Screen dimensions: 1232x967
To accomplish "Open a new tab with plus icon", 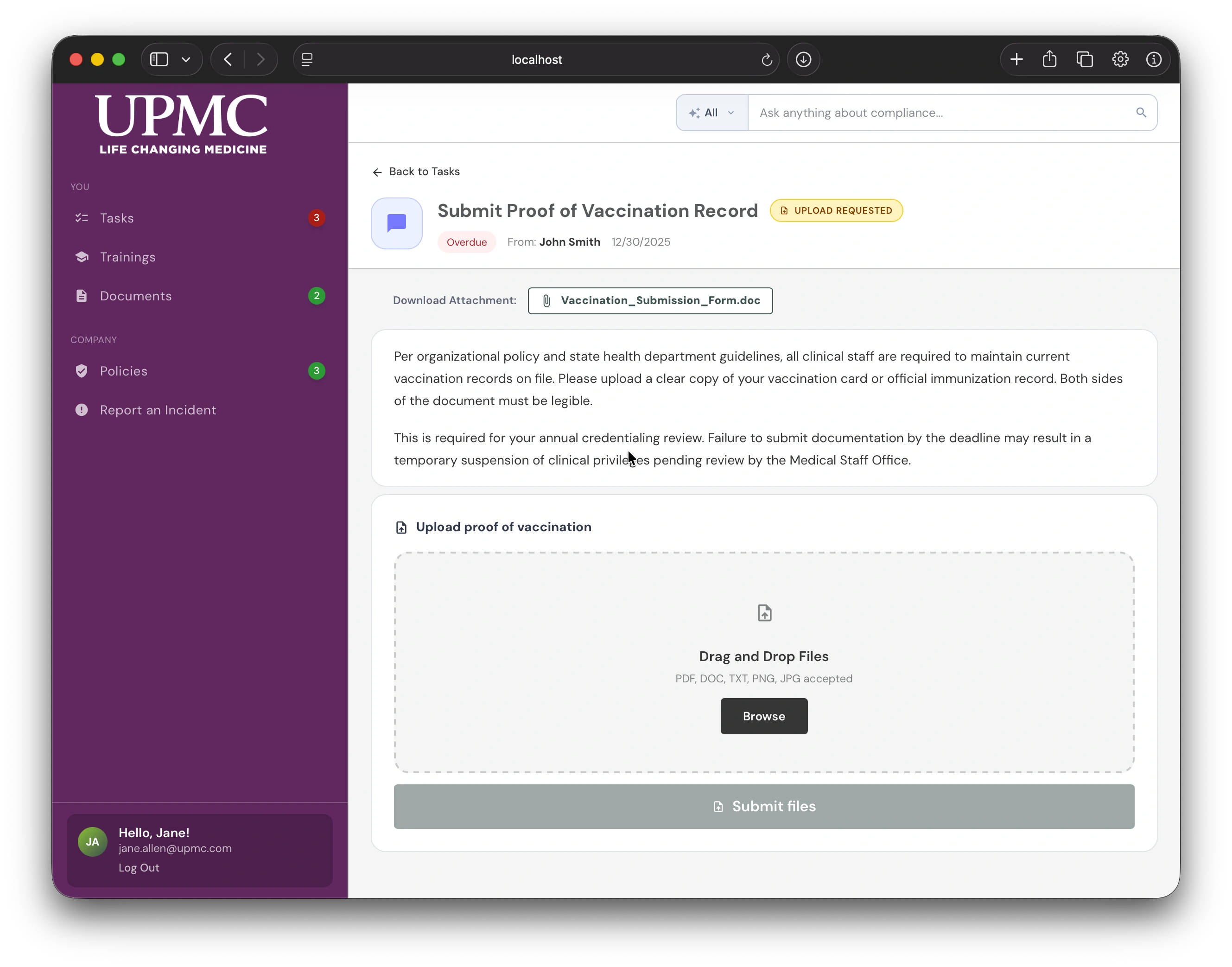I will (1016, 59).
